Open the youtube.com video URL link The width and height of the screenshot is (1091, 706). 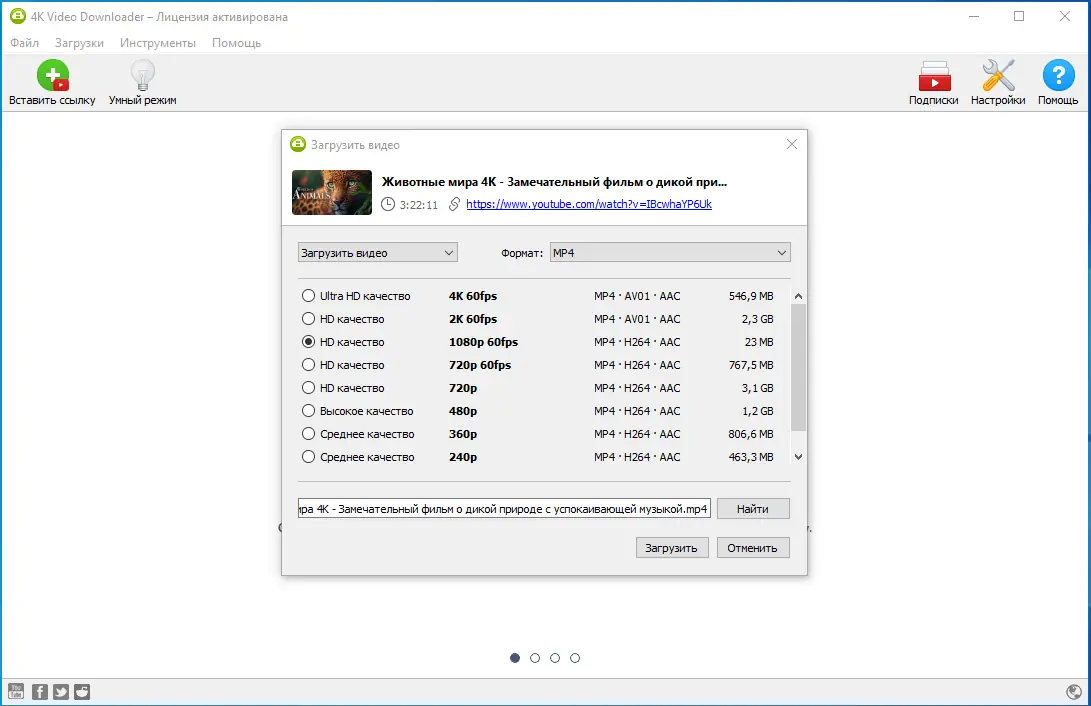(589, 204)
